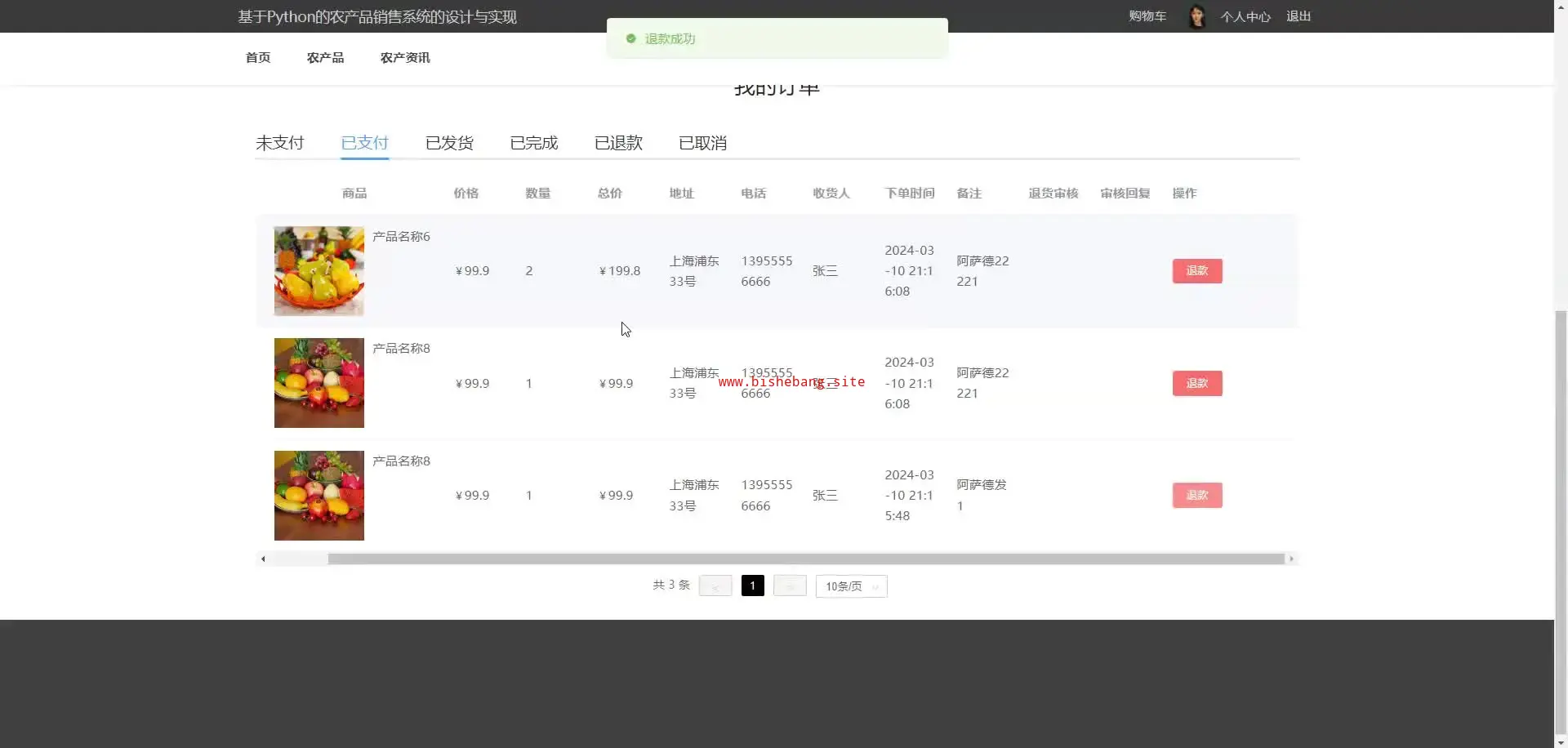Screen dimensions: 1568x748
Task: Select the 已取消 tab
Action: 702,143
